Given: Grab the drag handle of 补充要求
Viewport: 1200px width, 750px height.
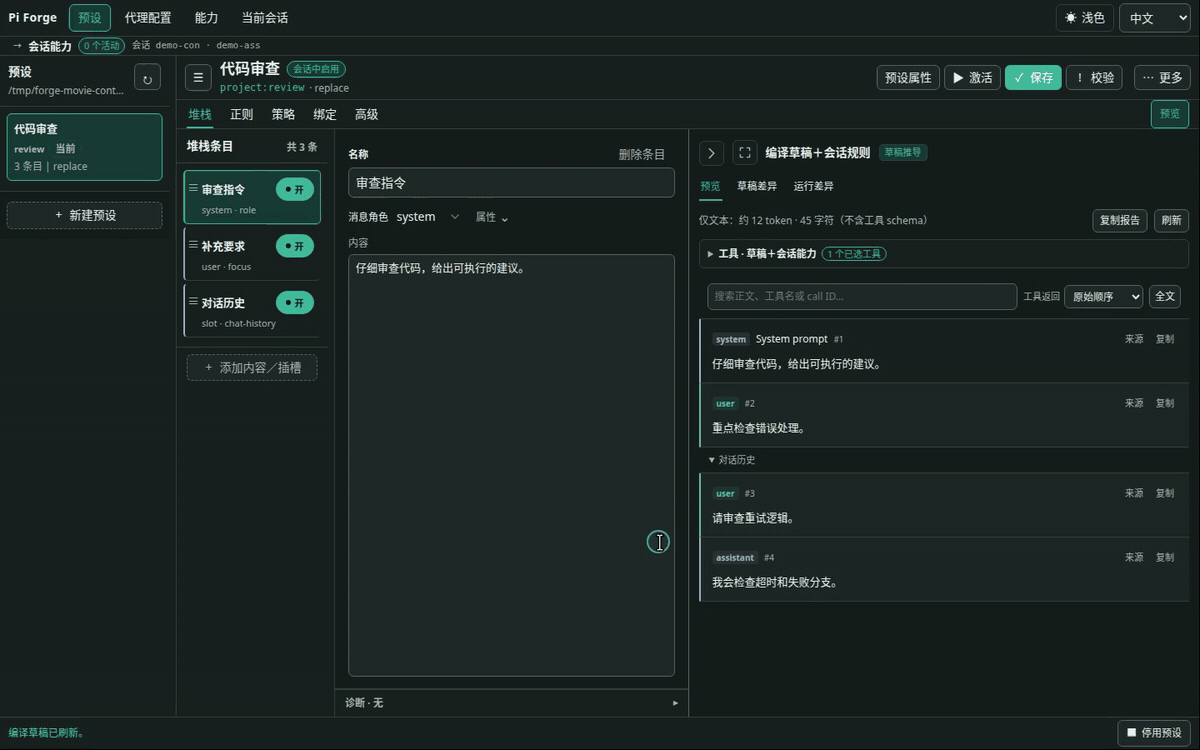Looking at the screenshot, I should tap(193, 245).
